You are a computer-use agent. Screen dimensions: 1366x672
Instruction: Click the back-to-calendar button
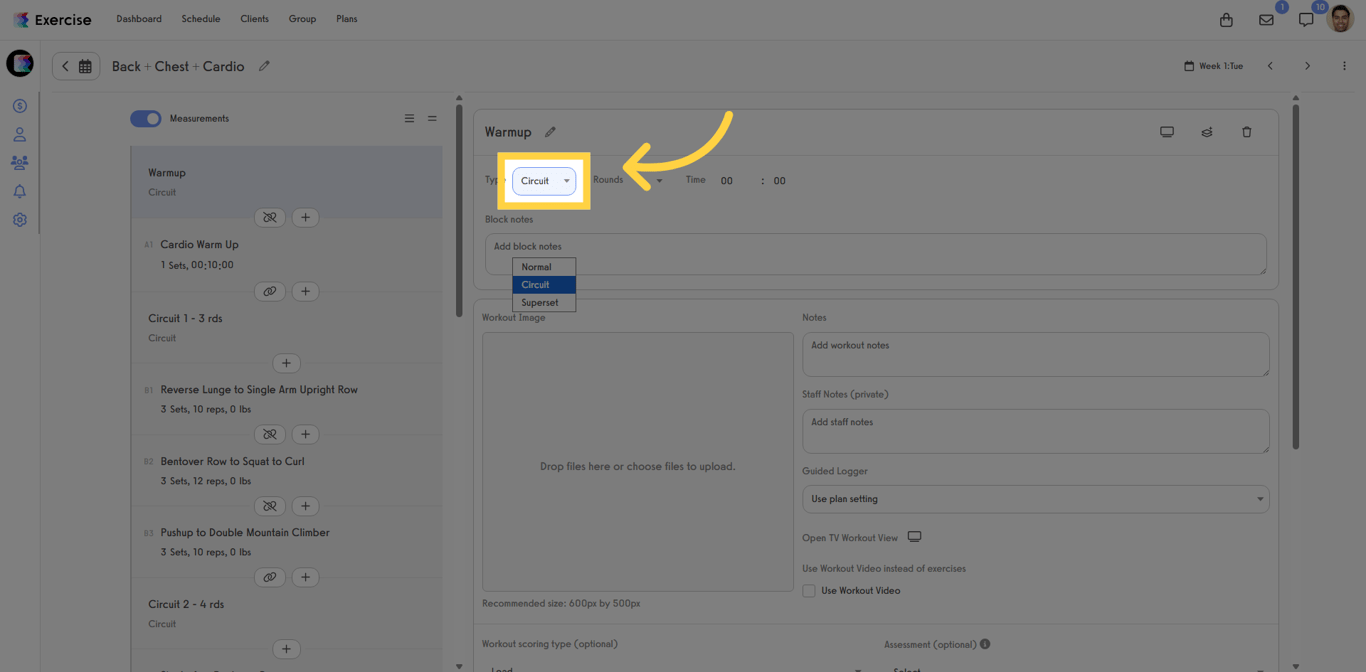click(76, 66)
